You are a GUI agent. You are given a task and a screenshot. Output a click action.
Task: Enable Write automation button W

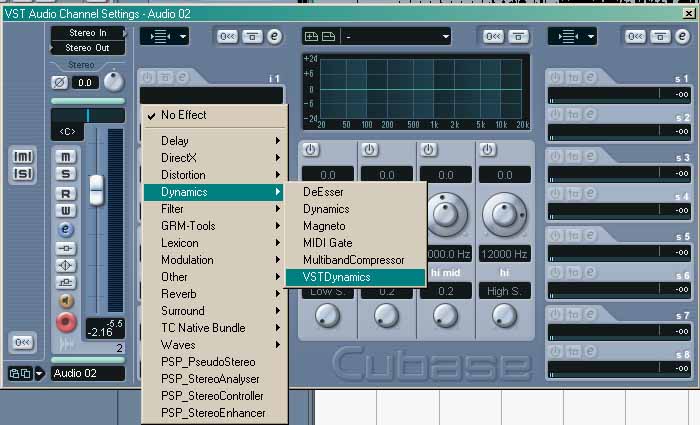point(66,211)
